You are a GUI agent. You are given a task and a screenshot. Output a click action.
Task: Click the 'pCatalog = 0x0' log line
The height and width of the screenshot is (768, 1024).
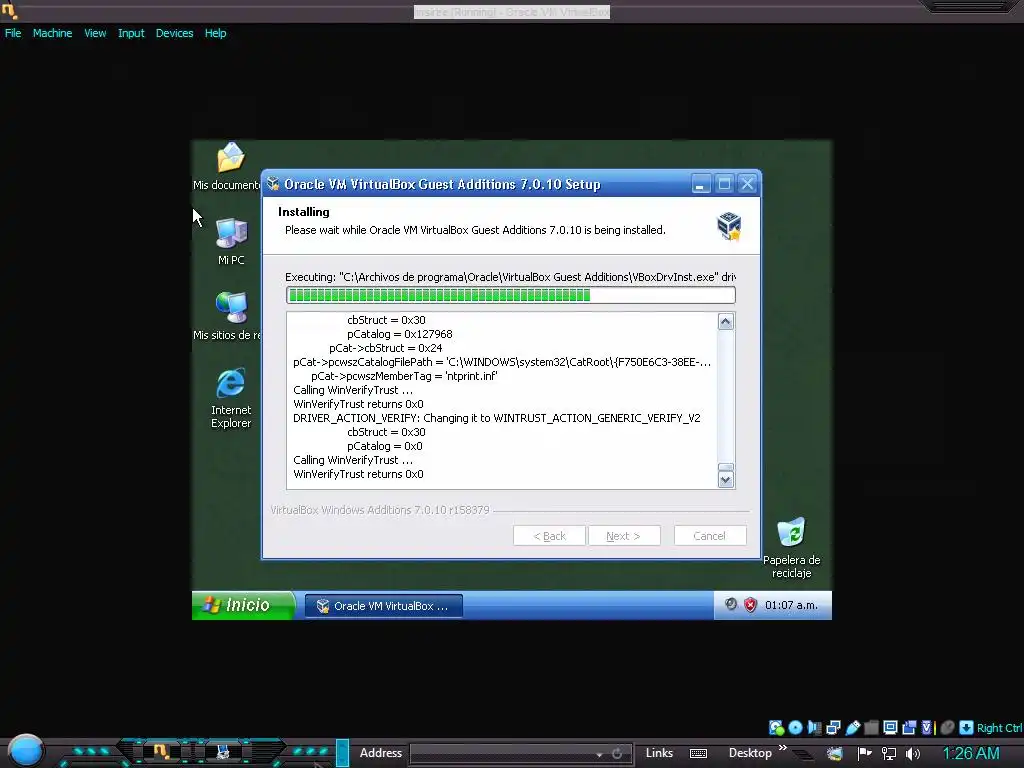[385, 446]
